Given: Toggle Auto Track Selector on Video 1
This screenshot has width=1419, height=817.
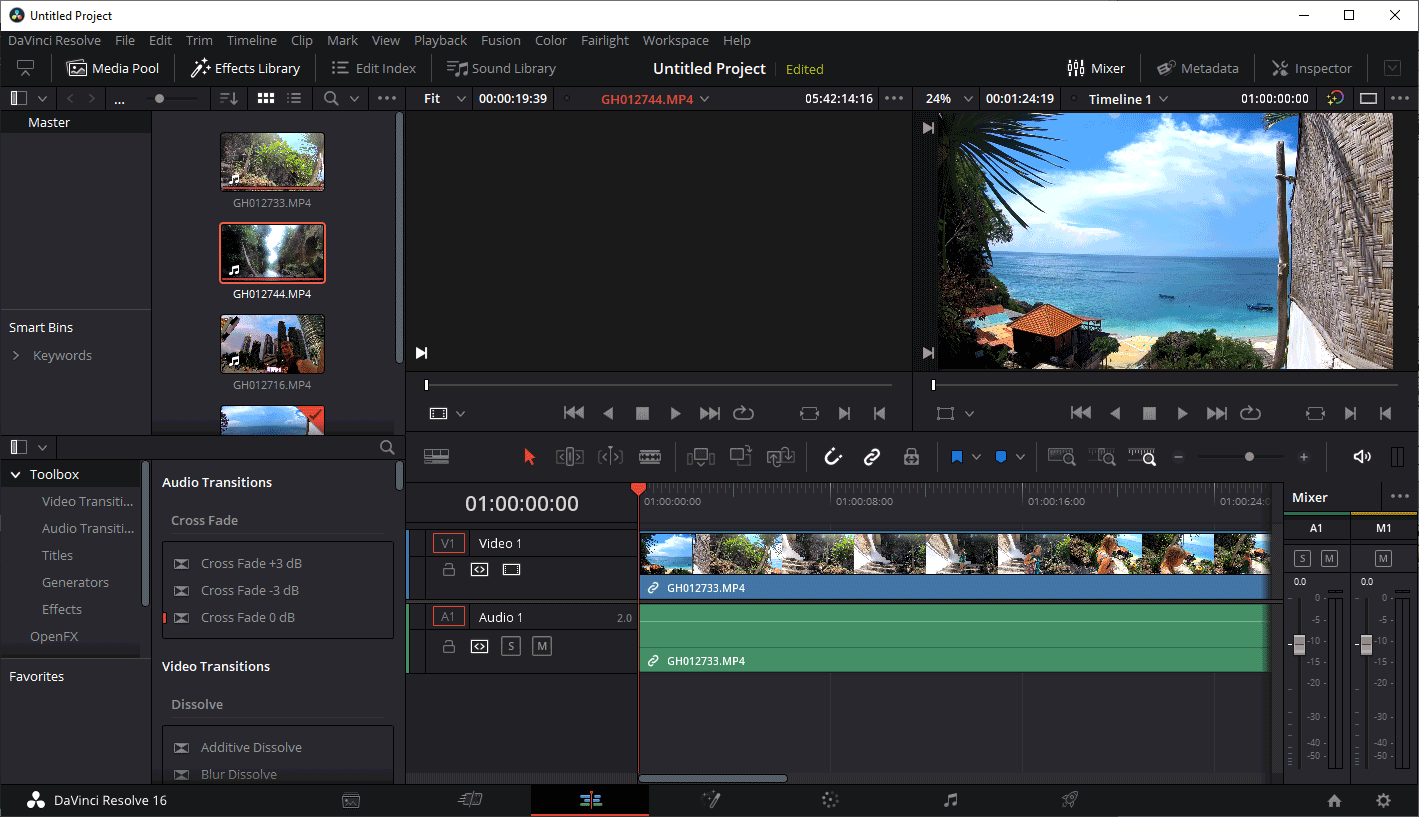Looking at the screenshot, I should click(479, 570).
